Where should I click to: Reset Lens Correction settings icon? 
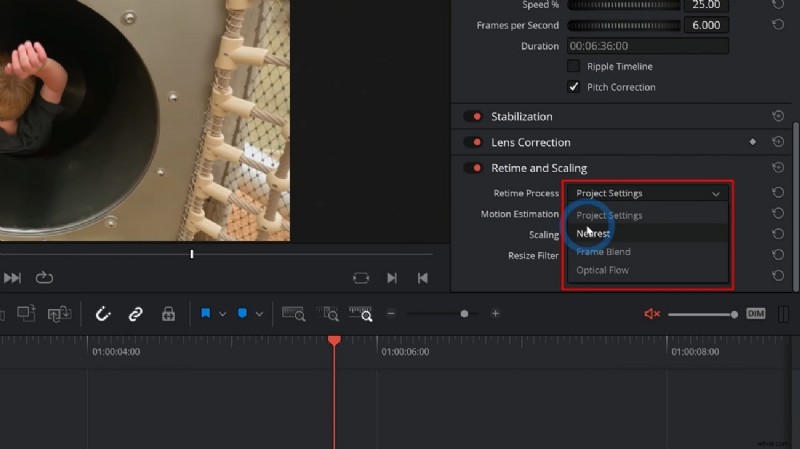pyautogui.click(x=778, y=142)
